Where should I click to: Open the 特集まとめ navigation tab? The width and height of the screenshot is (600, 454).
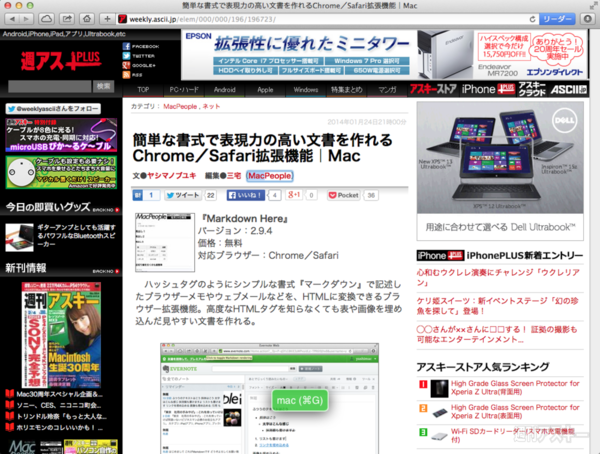coord(347,90)
